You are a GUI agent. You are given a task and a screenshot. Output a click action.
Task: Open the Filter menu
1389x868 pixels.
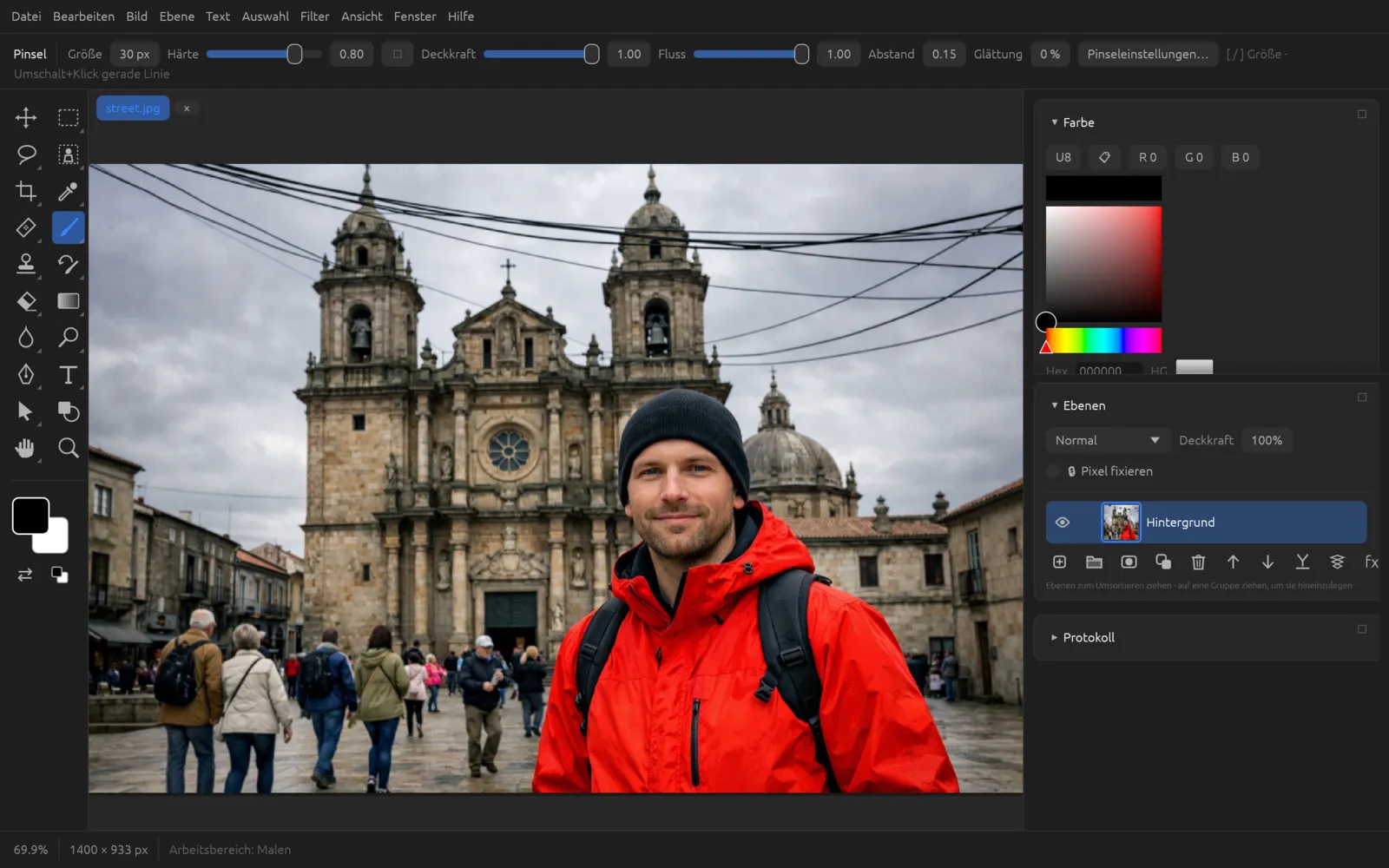tap(314, 16)
